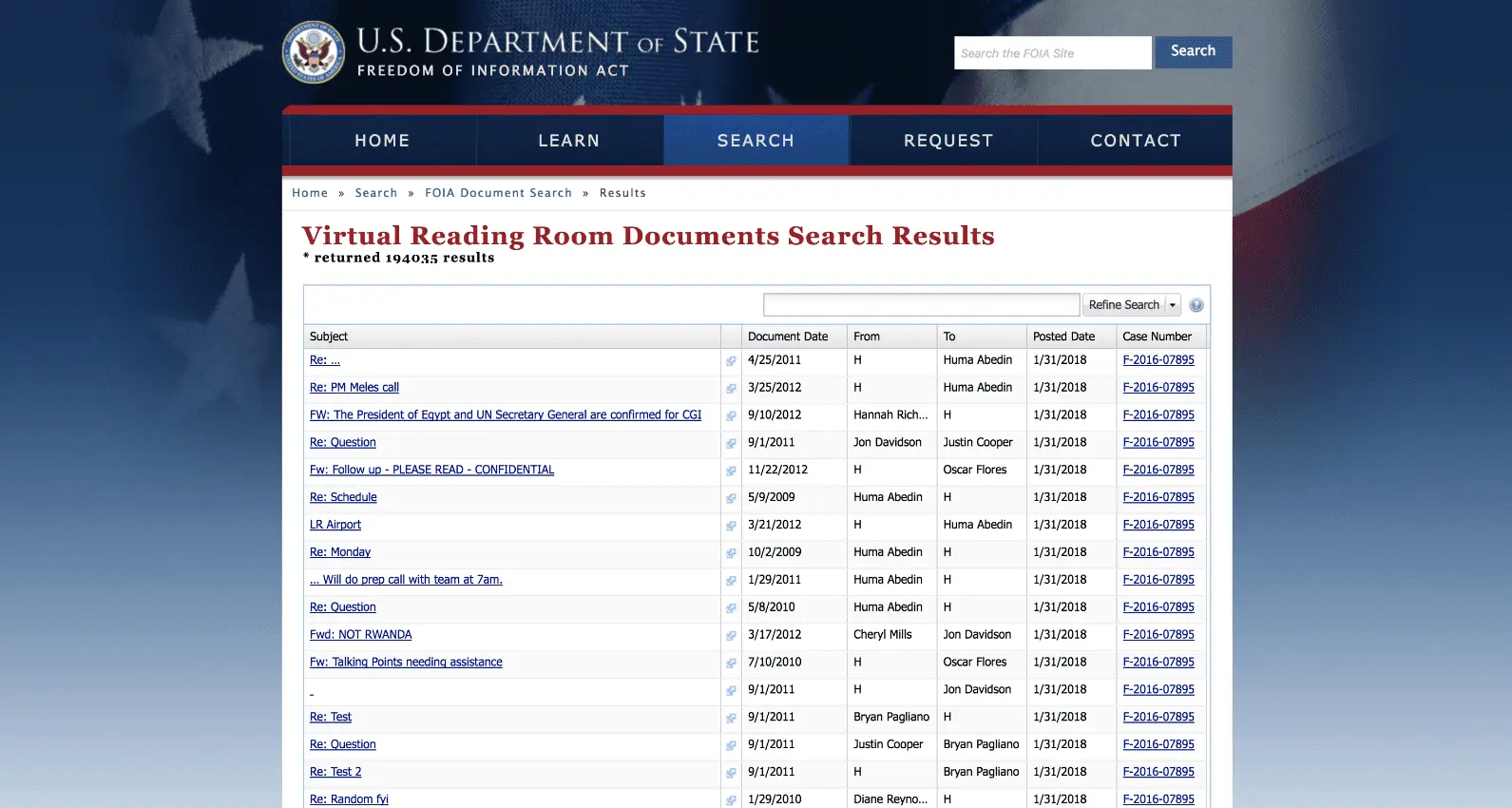
Task: Sort results by Document Date column header
Action: tap(788, 337)
